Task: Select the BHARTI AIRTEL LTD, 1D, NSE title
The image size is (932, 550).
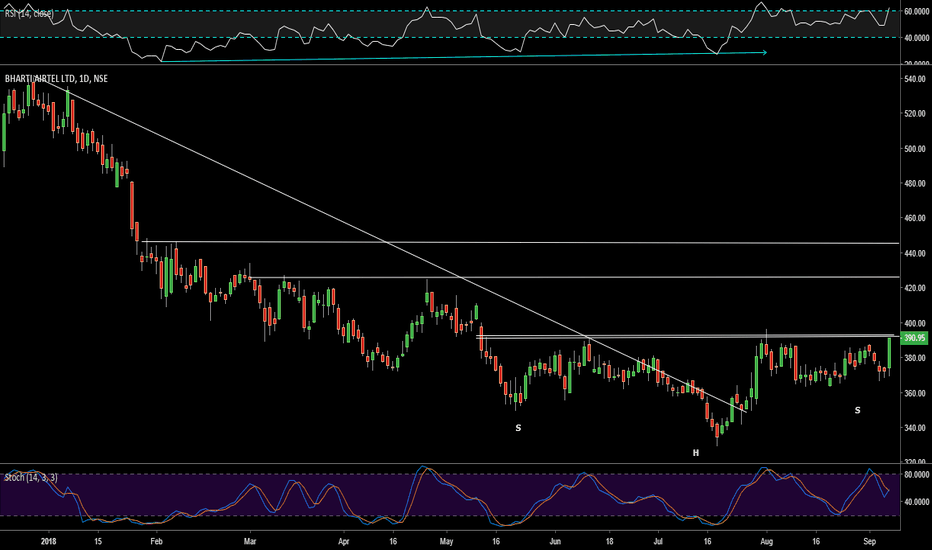Action: [x=56, y=78]
